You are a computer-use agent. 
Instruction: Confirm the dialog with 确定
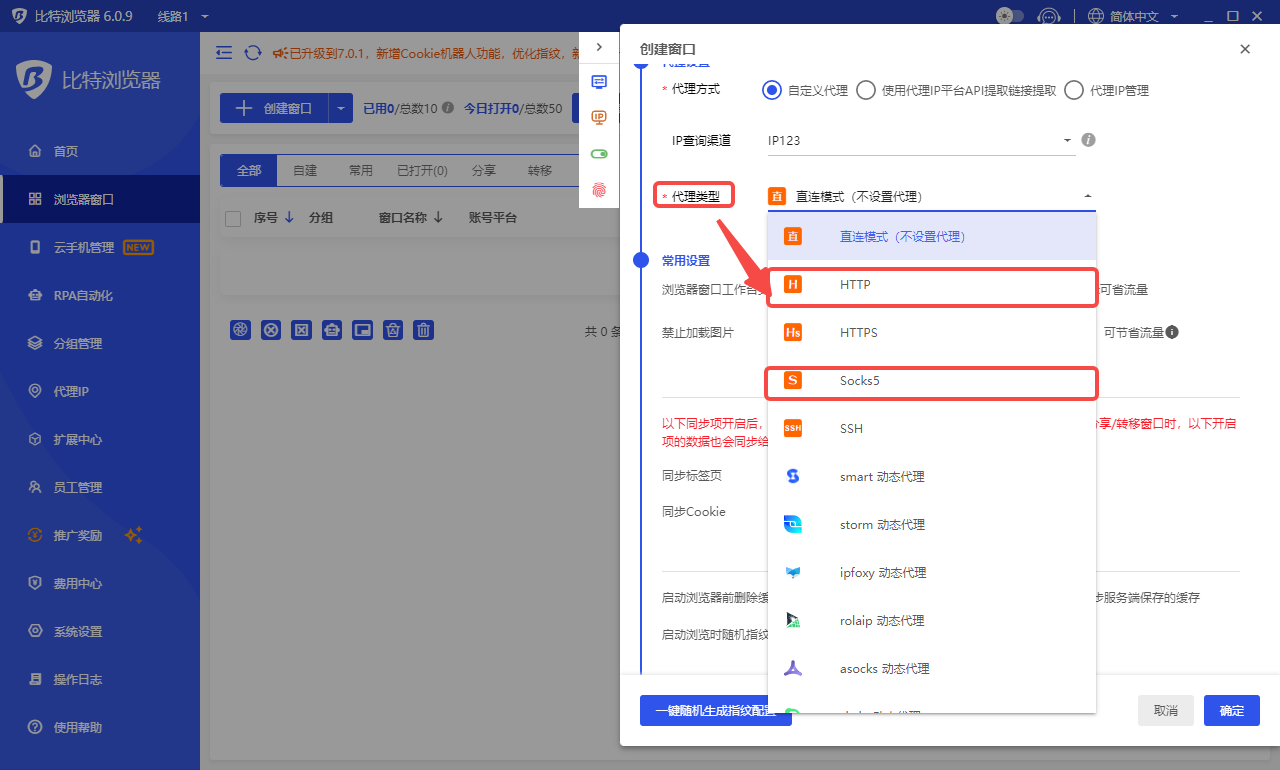[1232, 711]
